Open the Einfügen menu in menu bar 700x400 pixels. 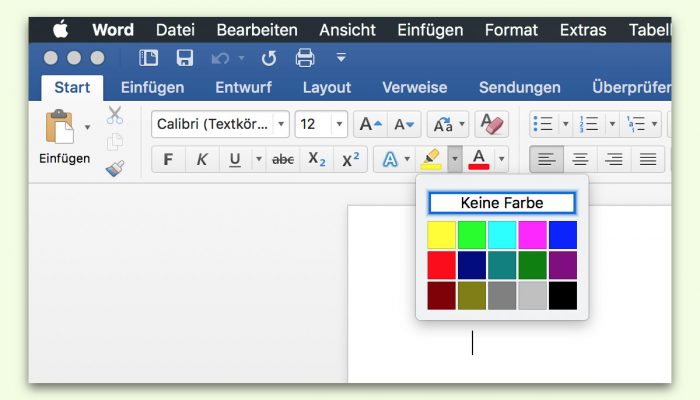pos(430,30)
